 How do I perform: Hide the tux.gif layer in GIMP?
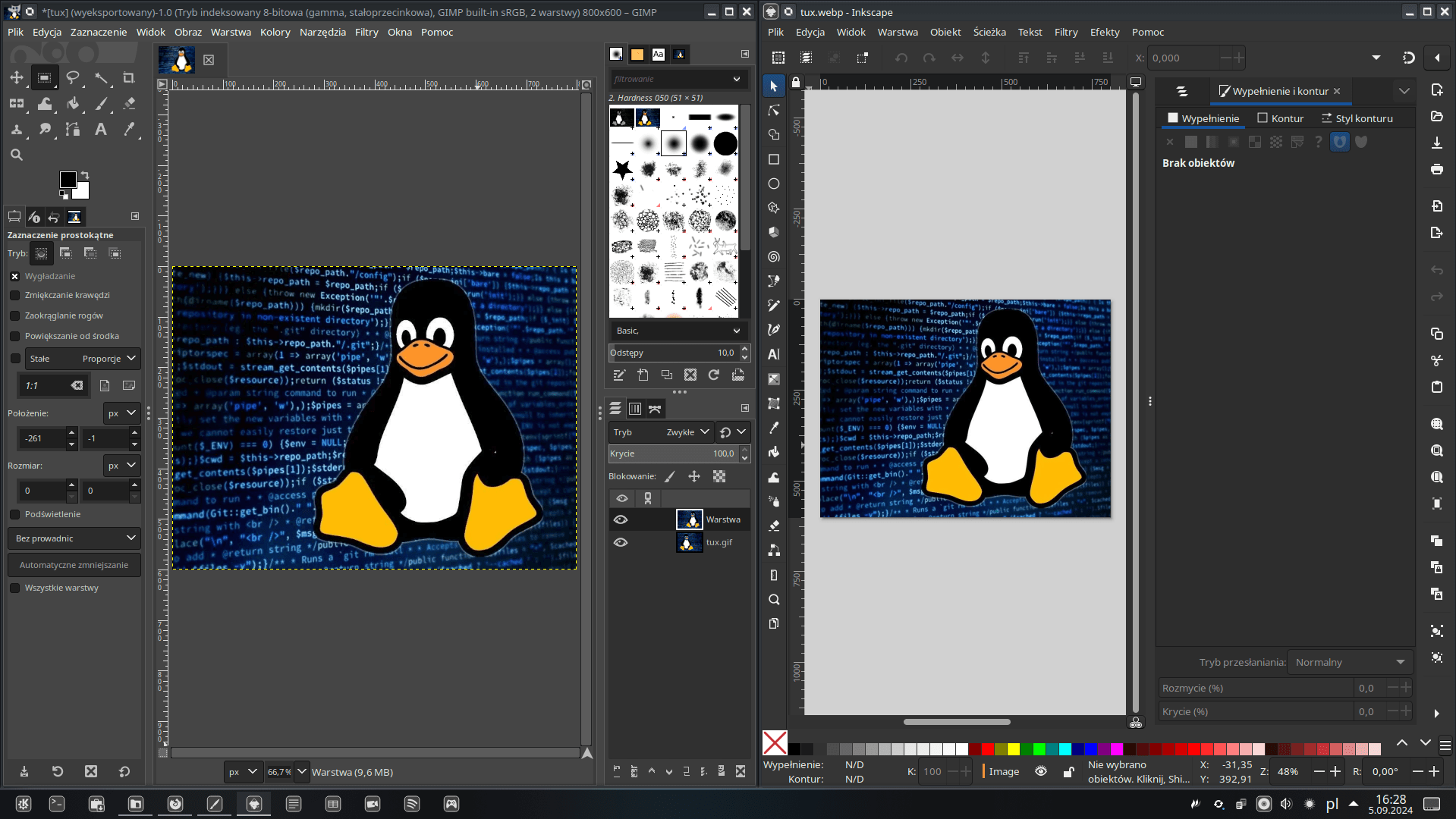(x=621, y=542)
